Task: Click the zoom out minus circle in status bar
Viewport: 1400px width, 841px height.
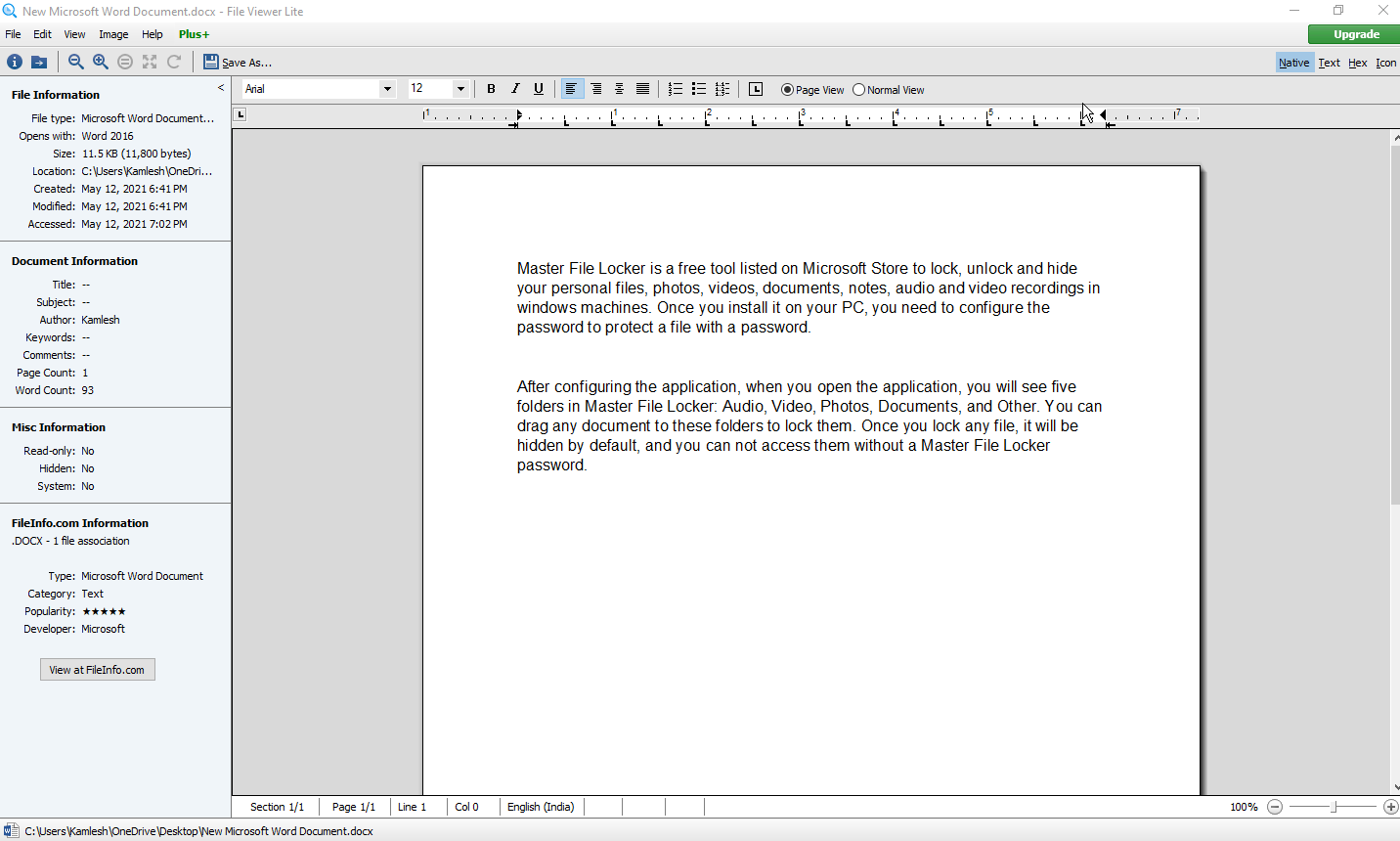Action: click(x=1275, y=807)
